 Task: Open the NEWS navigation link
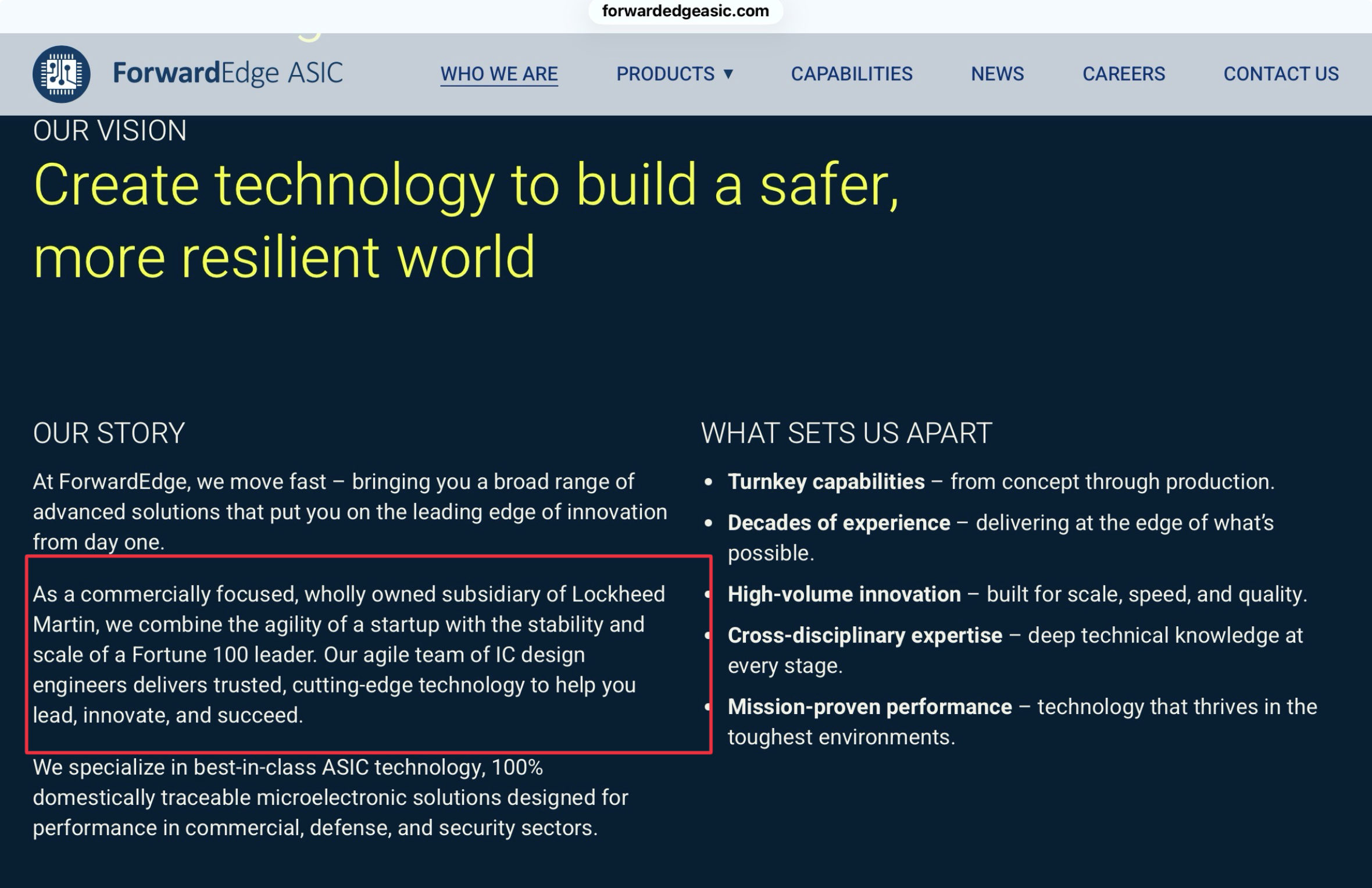997,74
